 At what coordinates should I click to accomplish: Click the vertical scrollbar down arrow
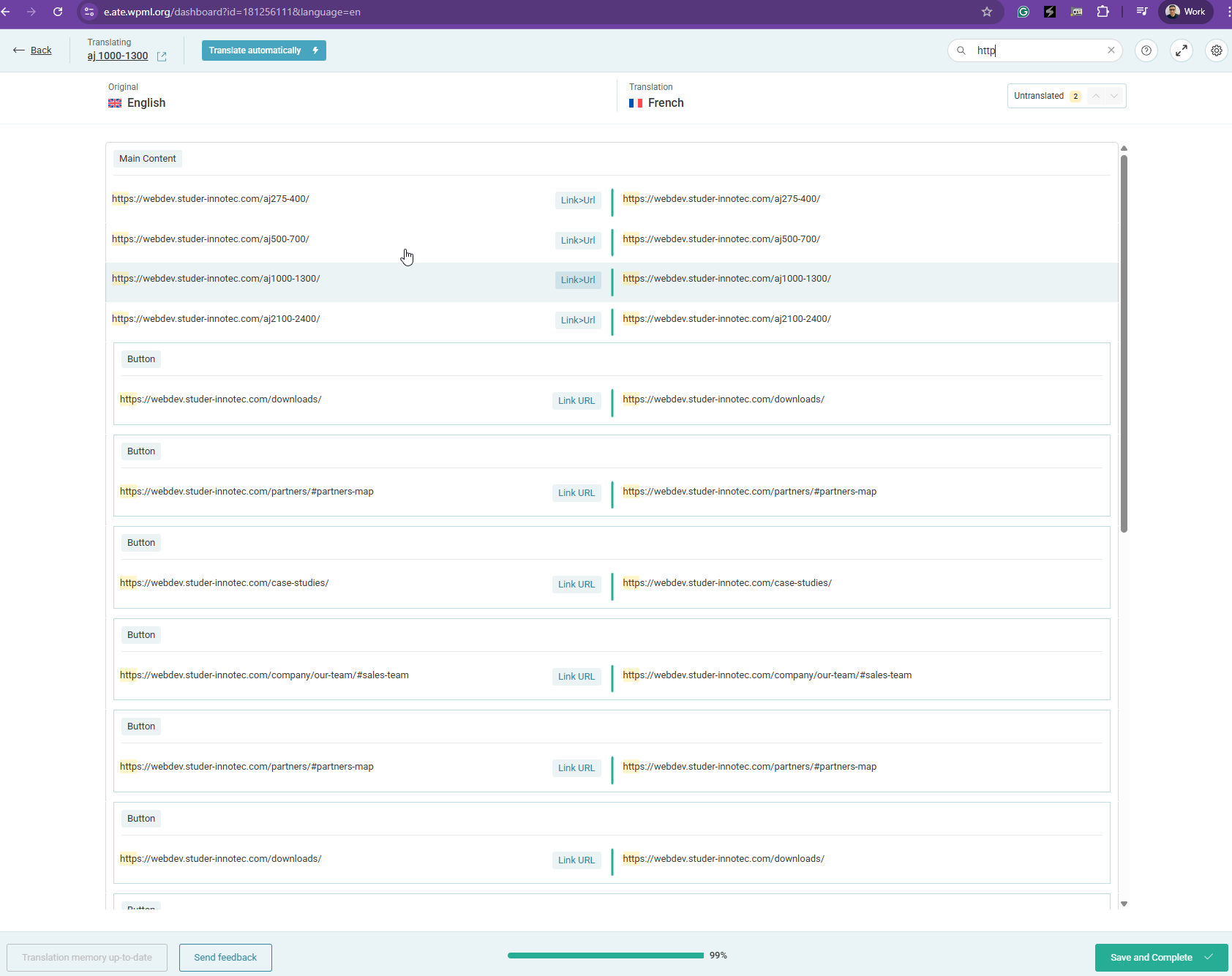pyautogui.click(x=1124, y=904)
